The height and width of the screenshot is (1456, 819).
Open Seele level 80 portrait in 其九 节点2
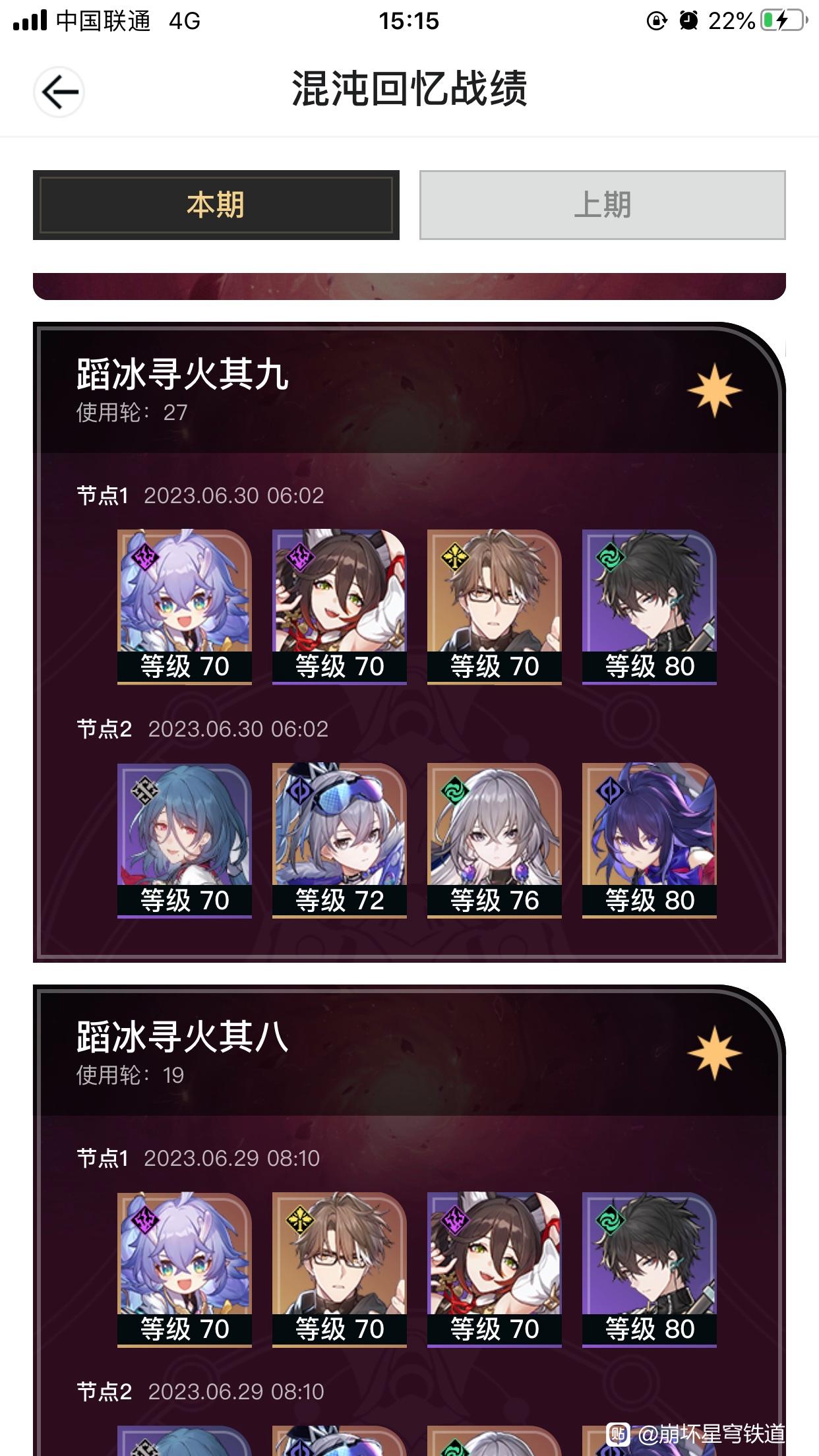pyautogui.click(x=650, y=841)
